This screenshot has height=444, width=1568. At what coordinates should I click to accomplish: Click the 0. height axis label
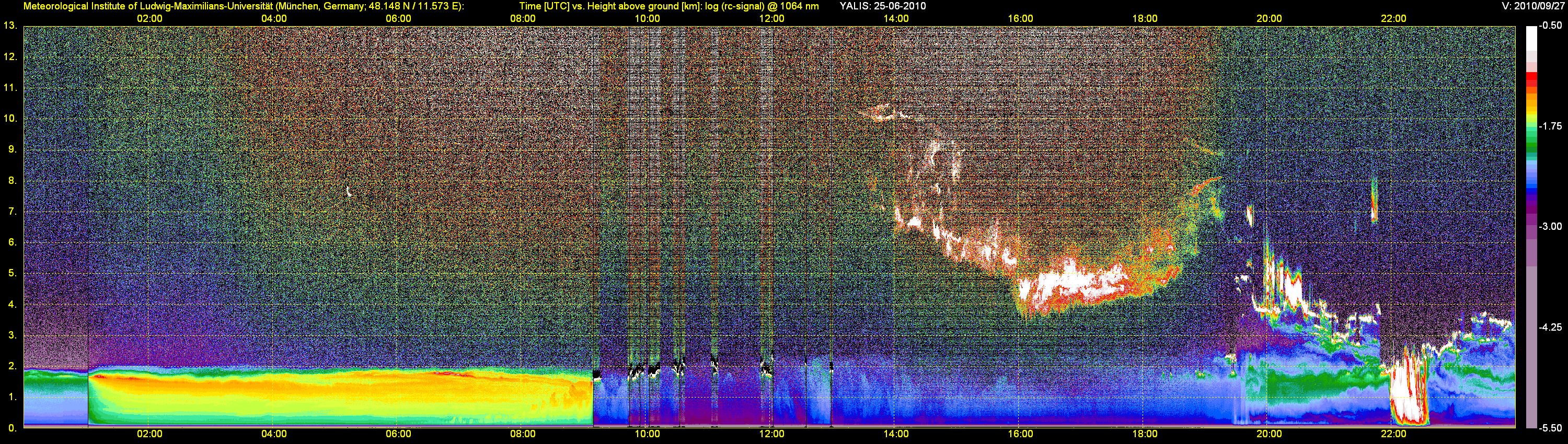coord(11,428)
